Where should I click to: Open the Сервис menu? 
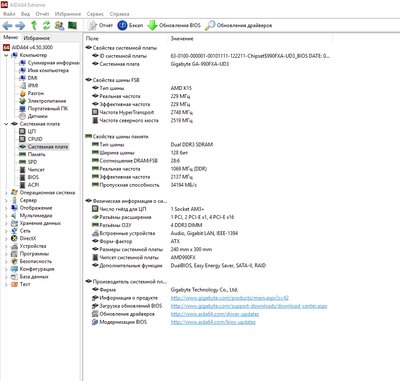95,14
